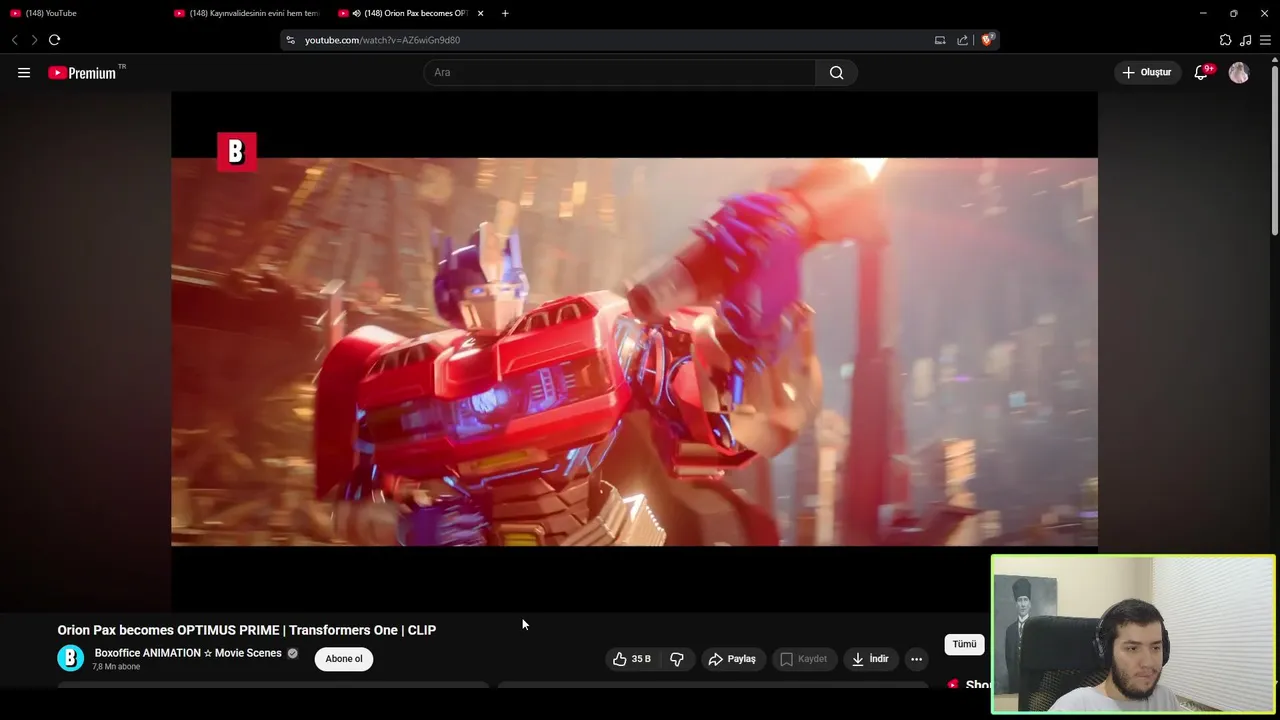This screenshot has height=720, width=1280.
Task: Click the video player to pause
Action: pos(634,351)
